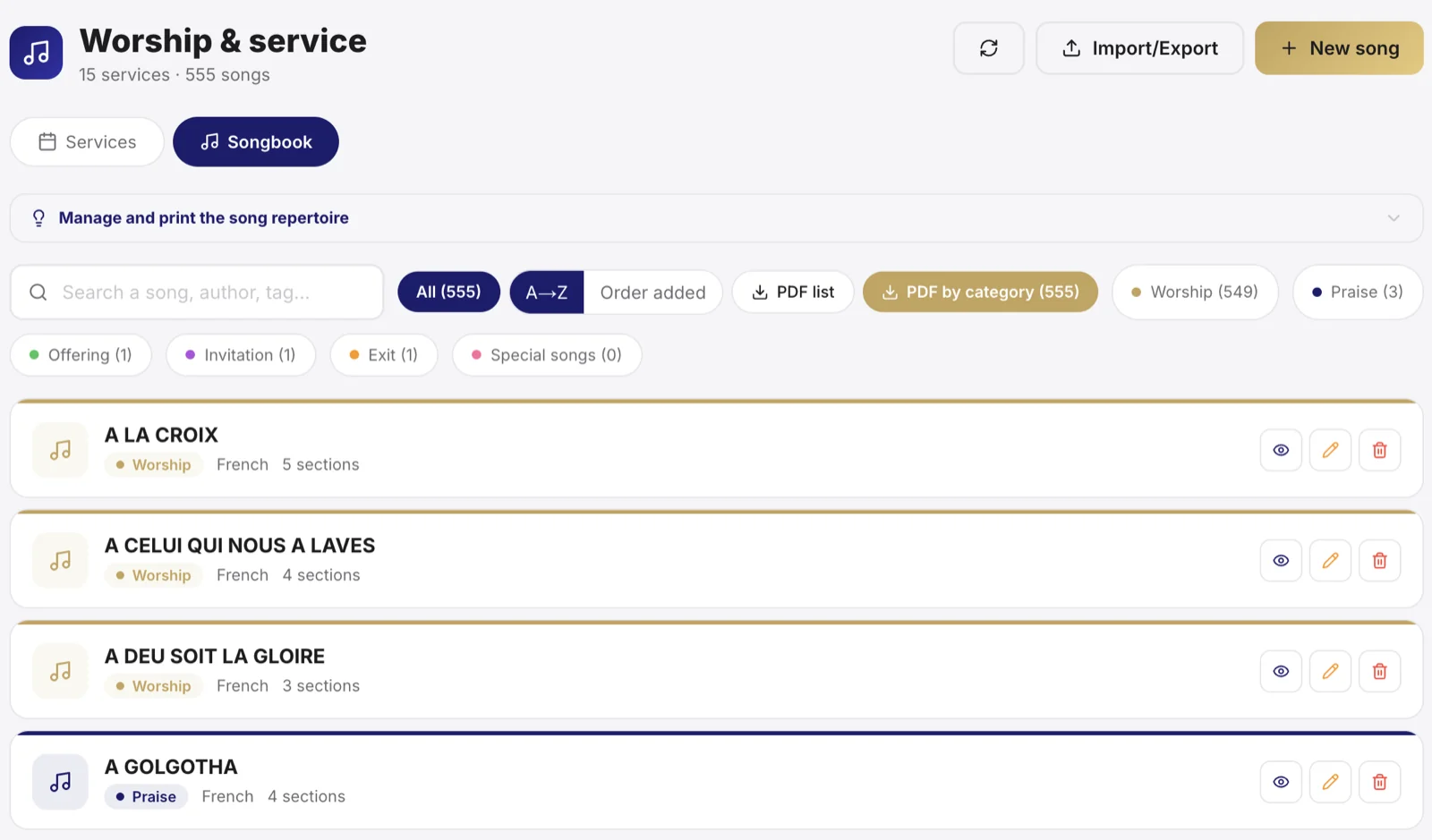Image resolution: width=1432 pixels, height=840 pixels.
Task: Open the Services tab
Action: [87, 142]
